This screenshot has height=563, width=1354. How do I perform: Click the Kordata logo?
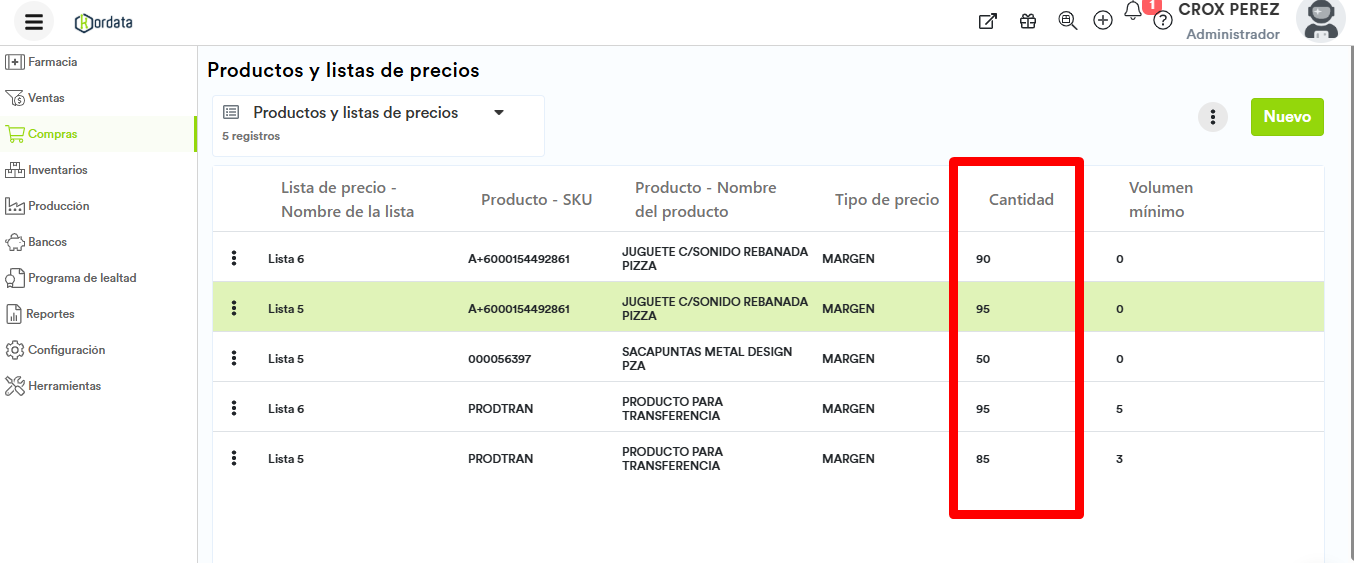pyautogui.click(x=104, y=22)
